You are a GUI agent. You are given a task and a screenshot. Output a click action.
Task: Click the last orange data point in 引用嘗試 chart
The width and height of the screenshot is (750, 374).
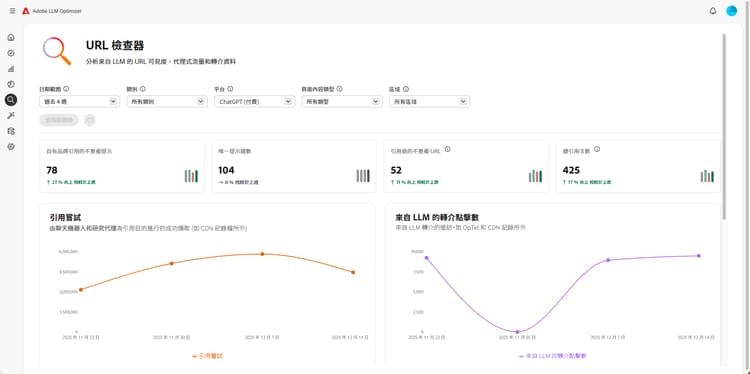coord(353,272)
